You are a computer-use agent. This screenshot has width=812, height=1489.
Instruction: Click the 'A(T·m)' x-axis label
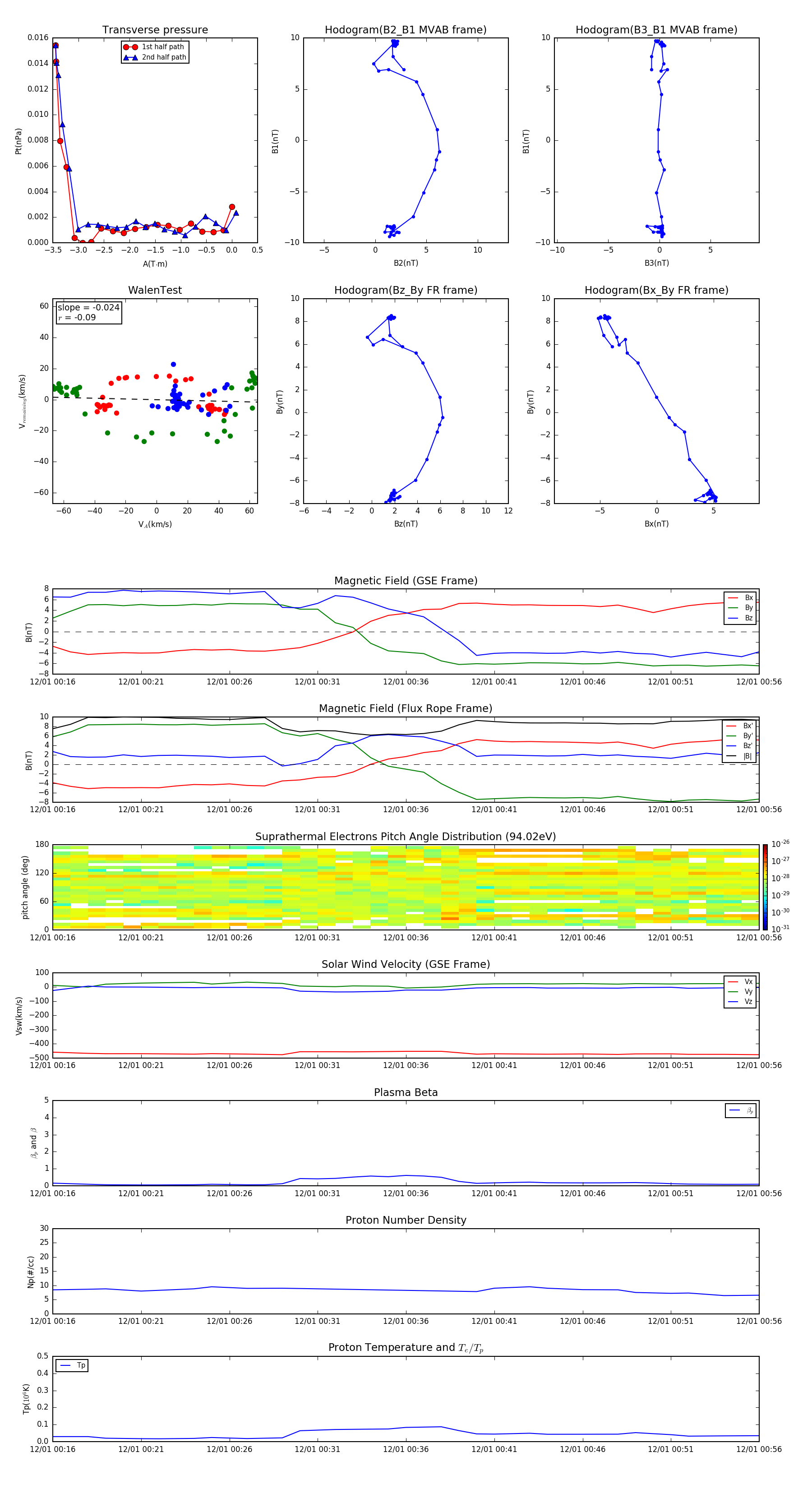click(x=155, y=264)
